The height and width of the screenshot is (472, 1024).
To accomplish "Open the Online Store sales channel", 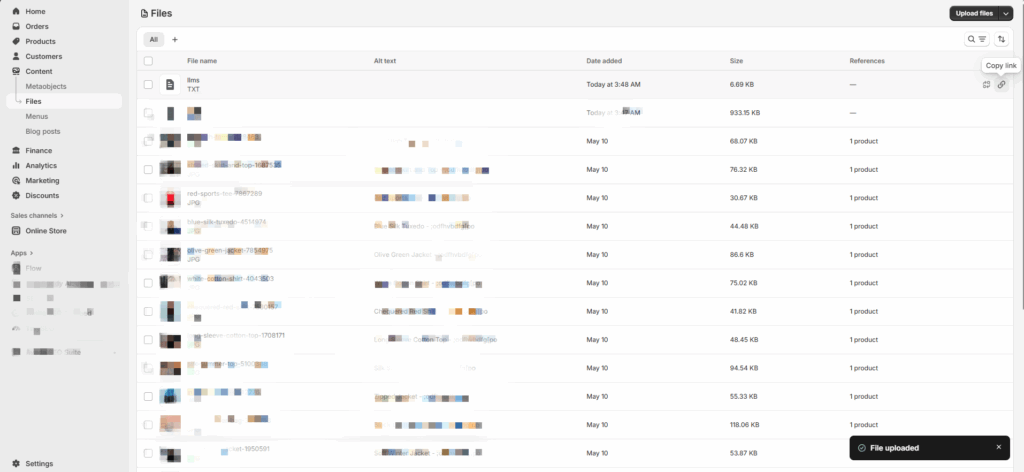I will click(x=45, y=231).
